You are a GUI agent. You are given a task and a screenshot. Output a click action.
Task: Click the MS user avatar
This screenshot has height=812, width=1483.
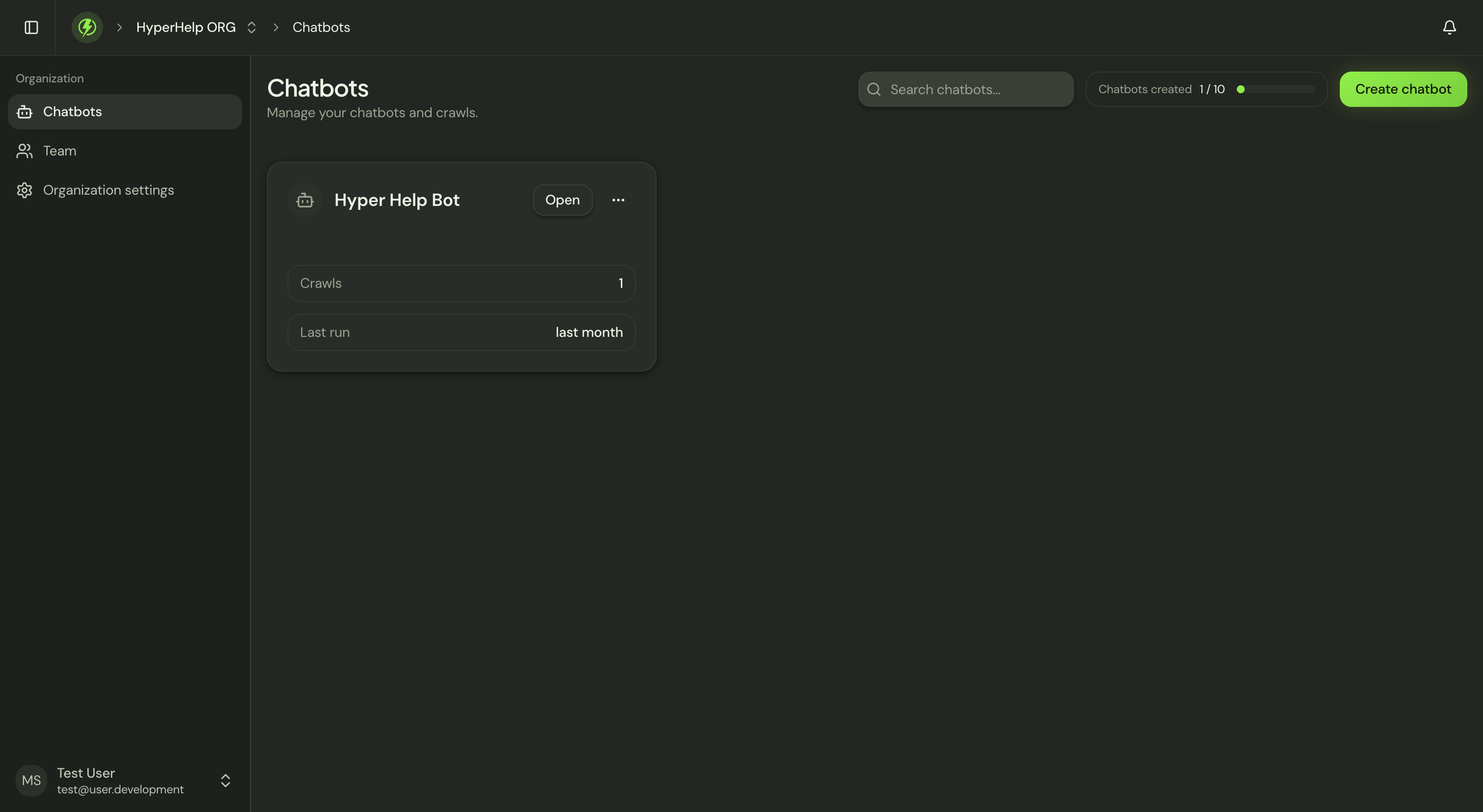[31, 780]
